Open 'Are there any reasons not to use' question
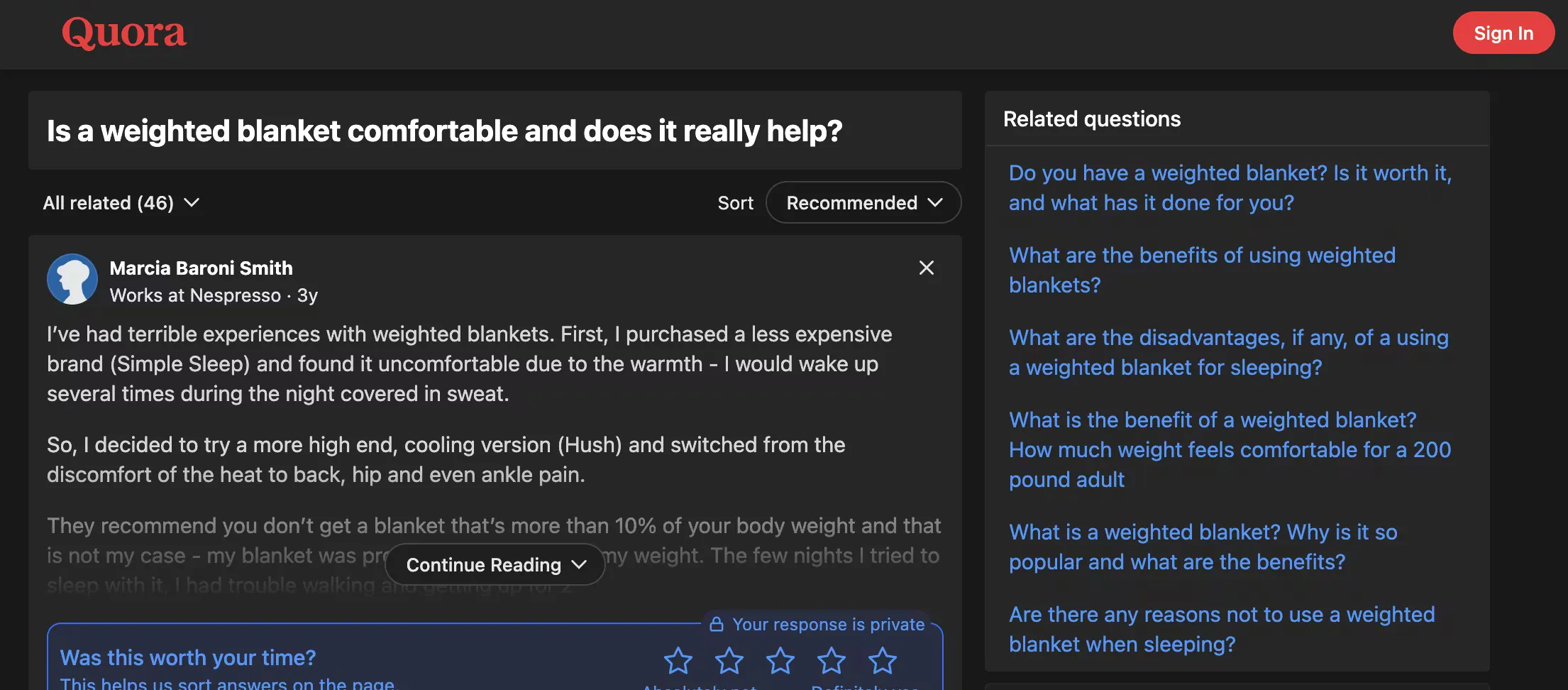The image size is (1568, 690). 1221,629
